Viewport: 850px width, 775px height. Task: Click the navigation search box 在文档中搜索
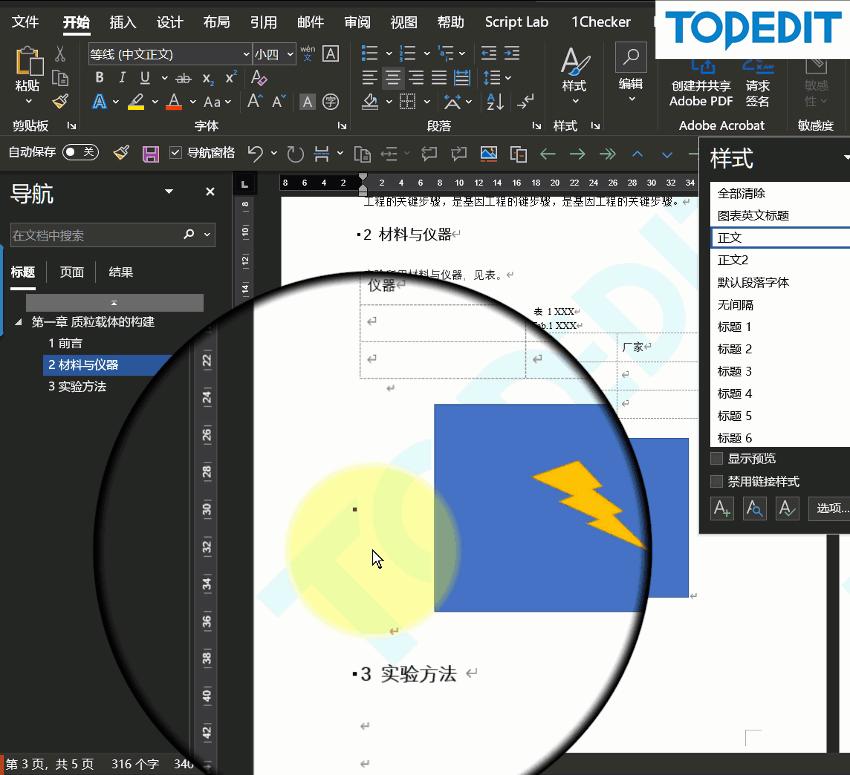[x=95, y=235]
